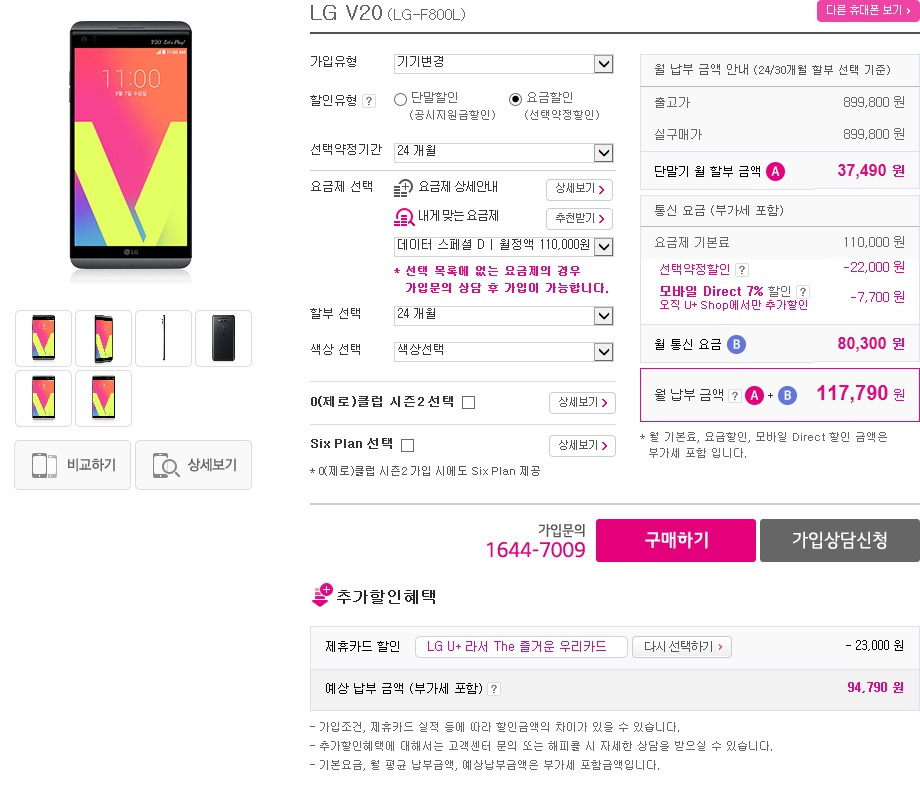Select the 단말할인 radio option
The height and width of the screenshot is (788, 920).
(x=400, y=99)
